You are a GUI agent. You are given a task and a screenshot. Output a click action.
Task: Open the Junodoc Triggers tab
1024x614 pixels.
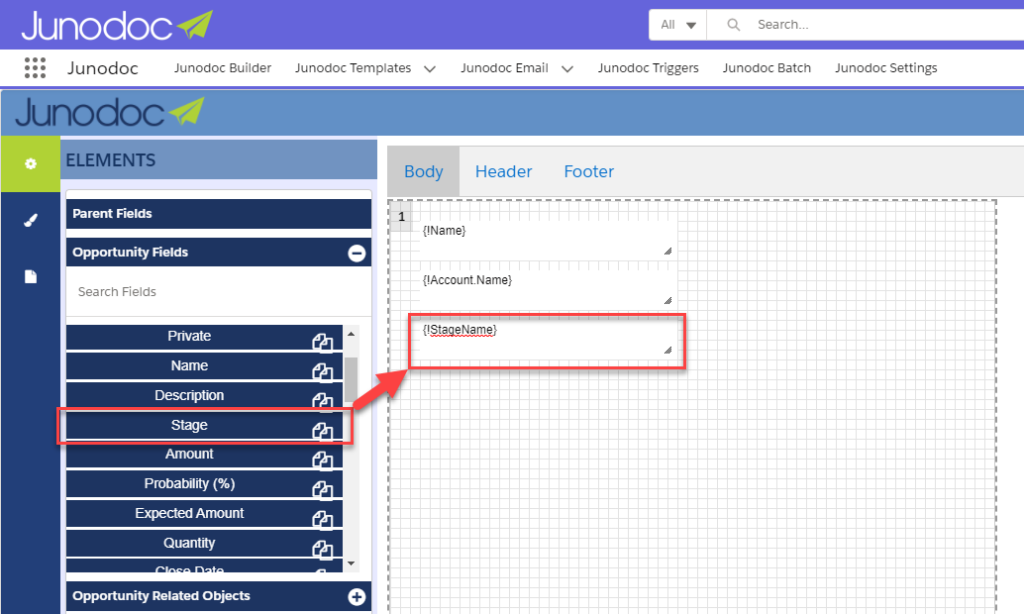648,68
